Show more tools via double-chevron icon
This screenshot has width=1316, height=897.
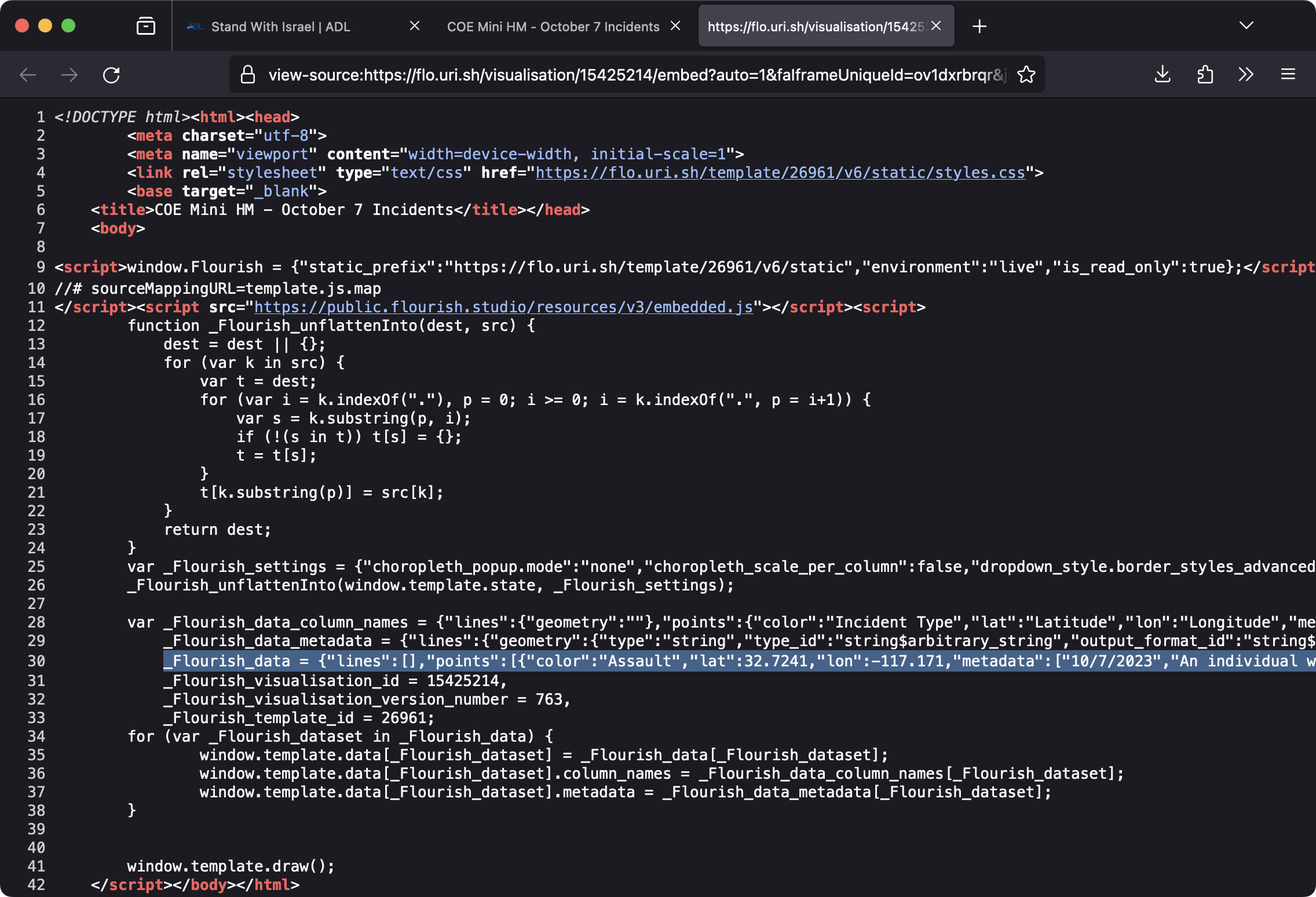pos(1246,75)
